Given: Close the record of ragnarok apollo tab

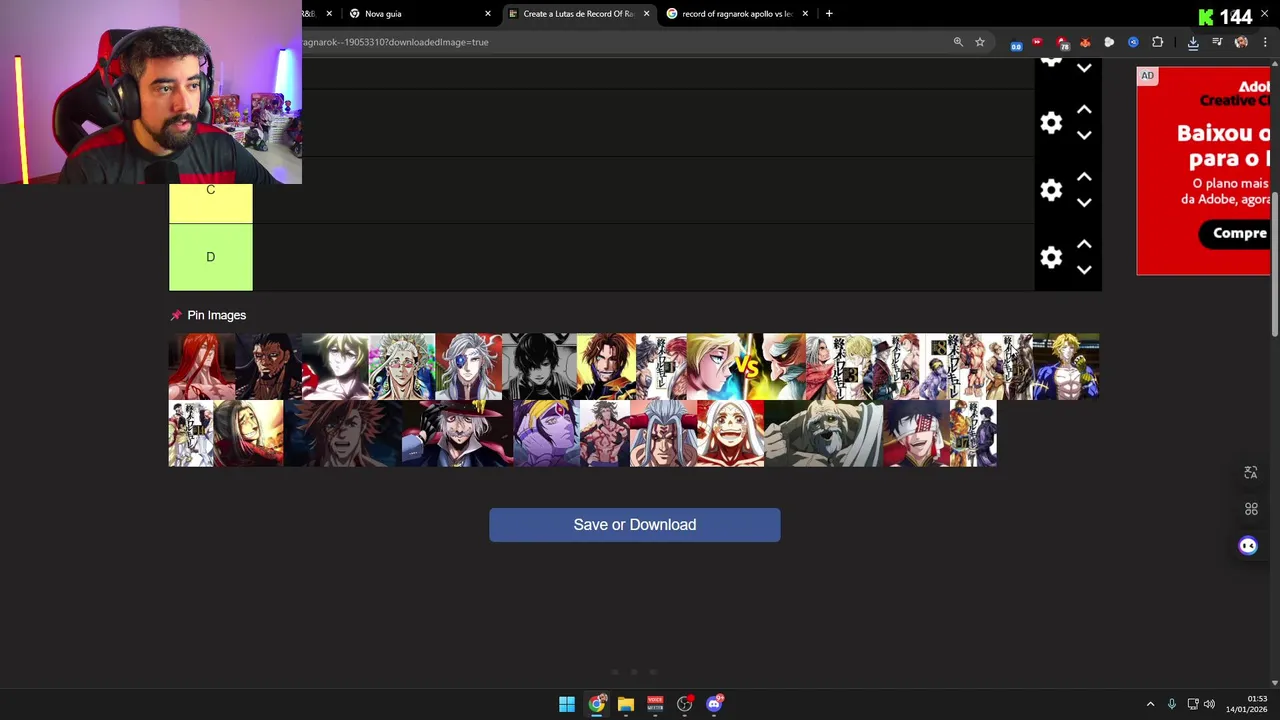Looking at the screenshot, I should point(805,14).
